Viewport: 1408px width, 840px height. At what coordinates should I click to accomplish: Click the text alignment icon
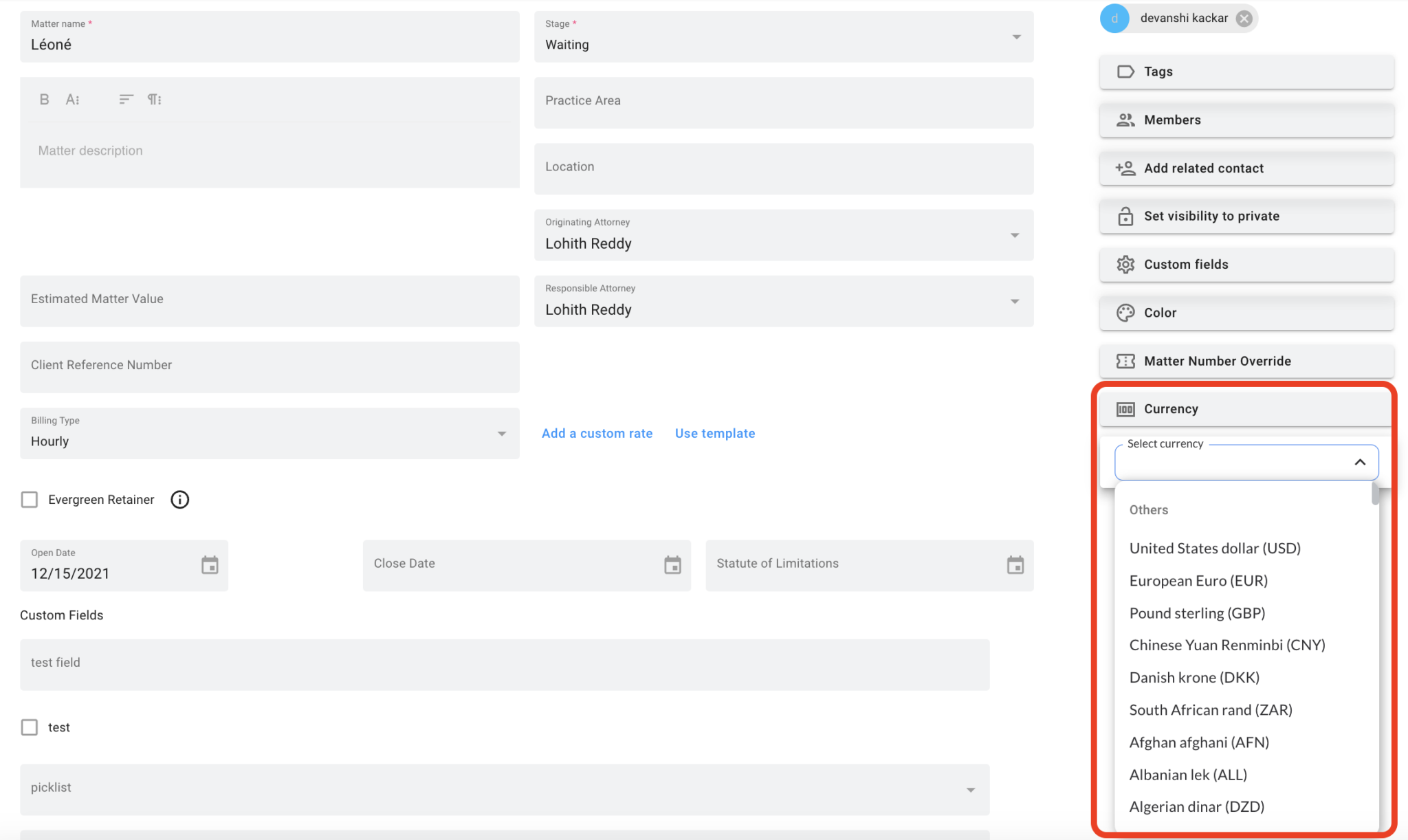click(126, 100)
